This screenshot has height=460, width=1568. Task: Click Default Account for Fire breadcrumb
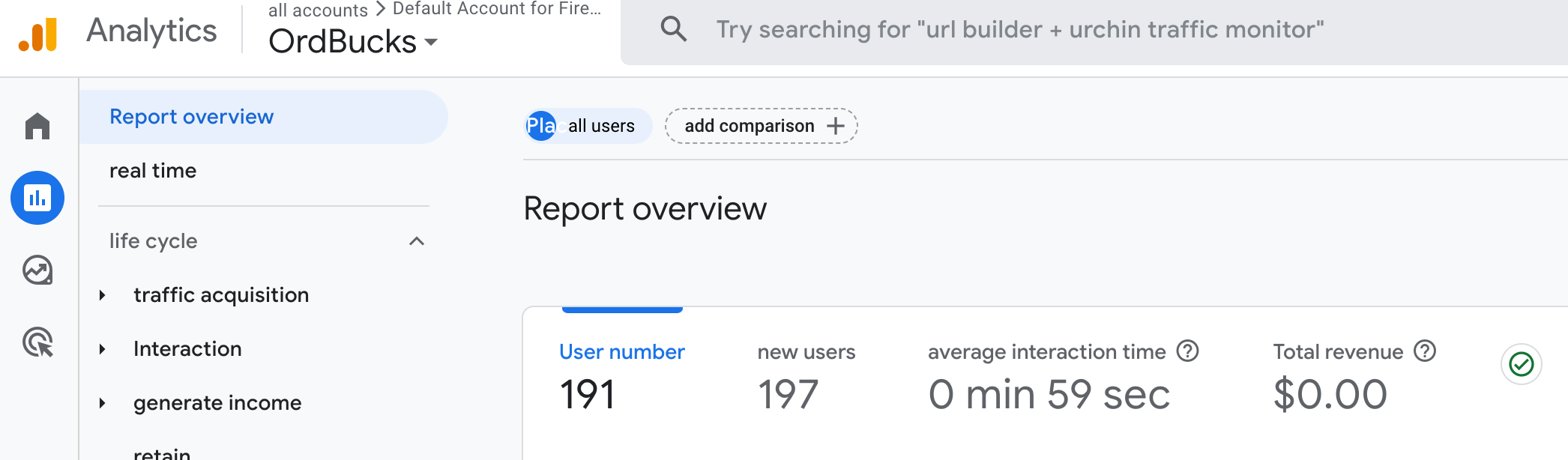point(497,9)
